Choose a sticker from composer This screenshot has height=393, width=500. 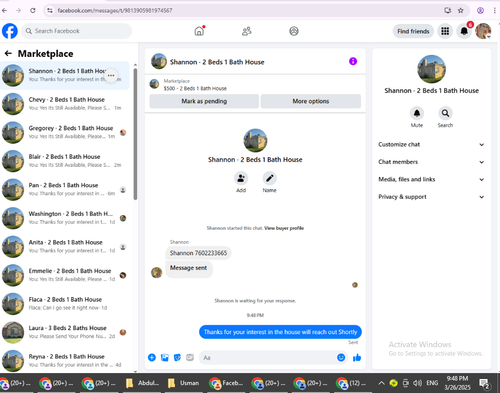pos(177,358)
